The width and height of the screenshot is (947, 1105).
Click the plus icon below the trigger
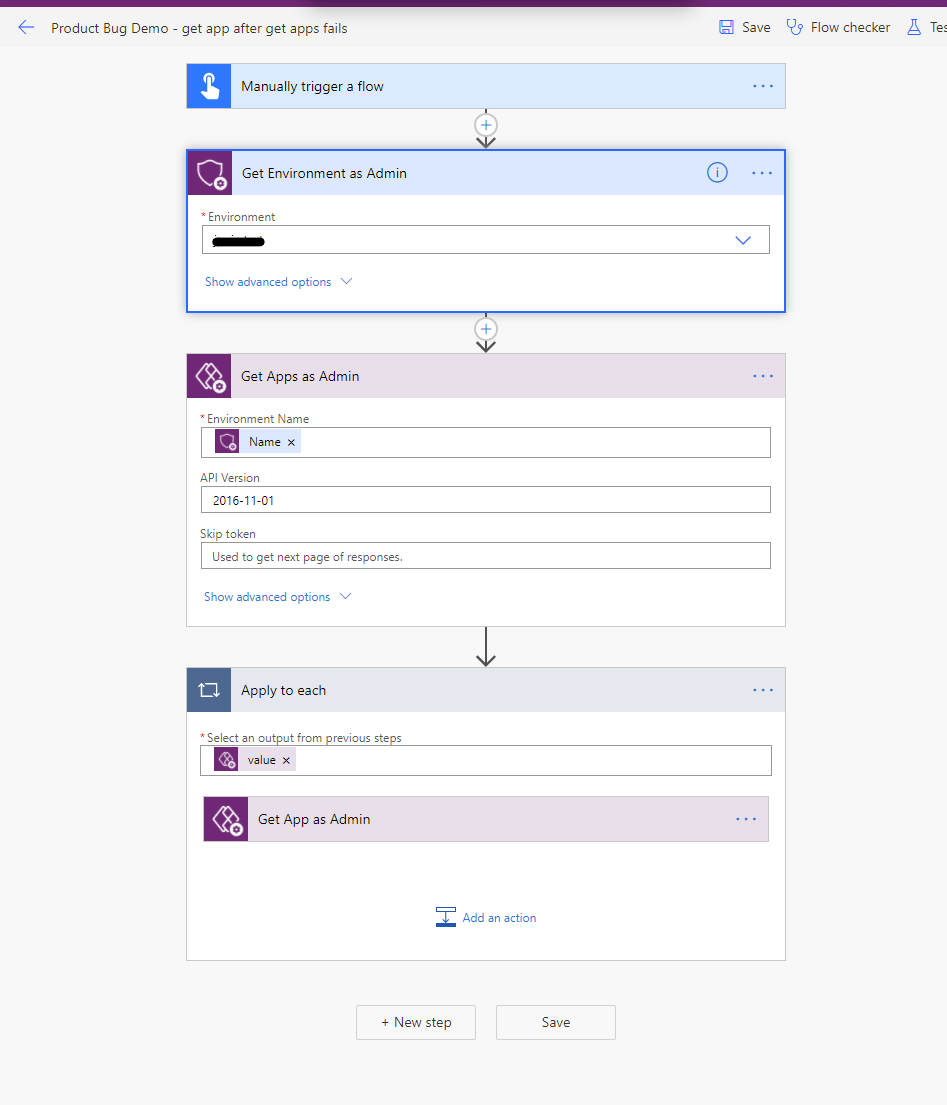tap(486, 126)
